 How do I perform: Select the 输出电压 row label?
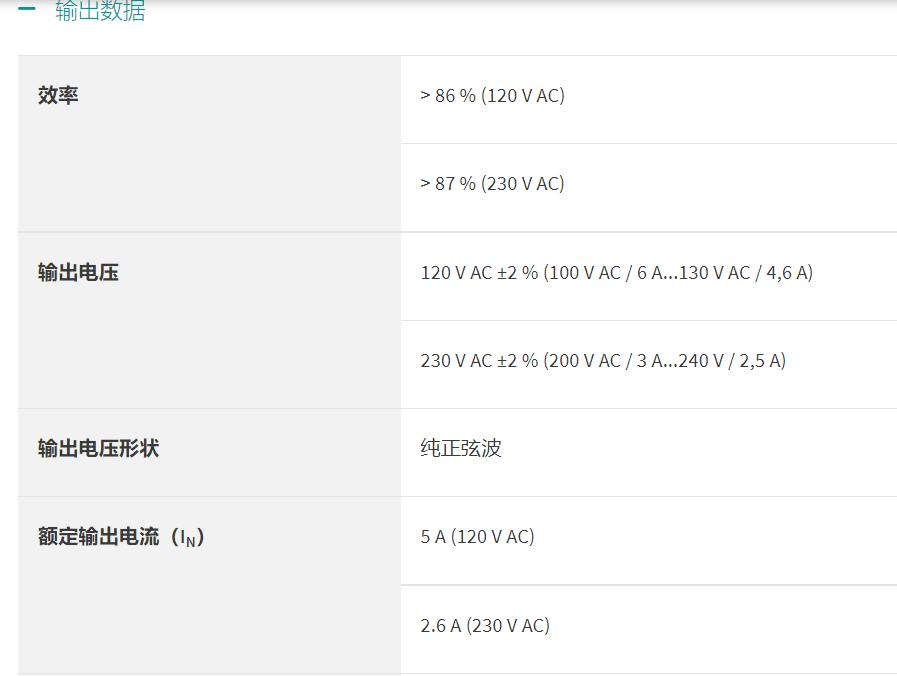click(78, 273)
